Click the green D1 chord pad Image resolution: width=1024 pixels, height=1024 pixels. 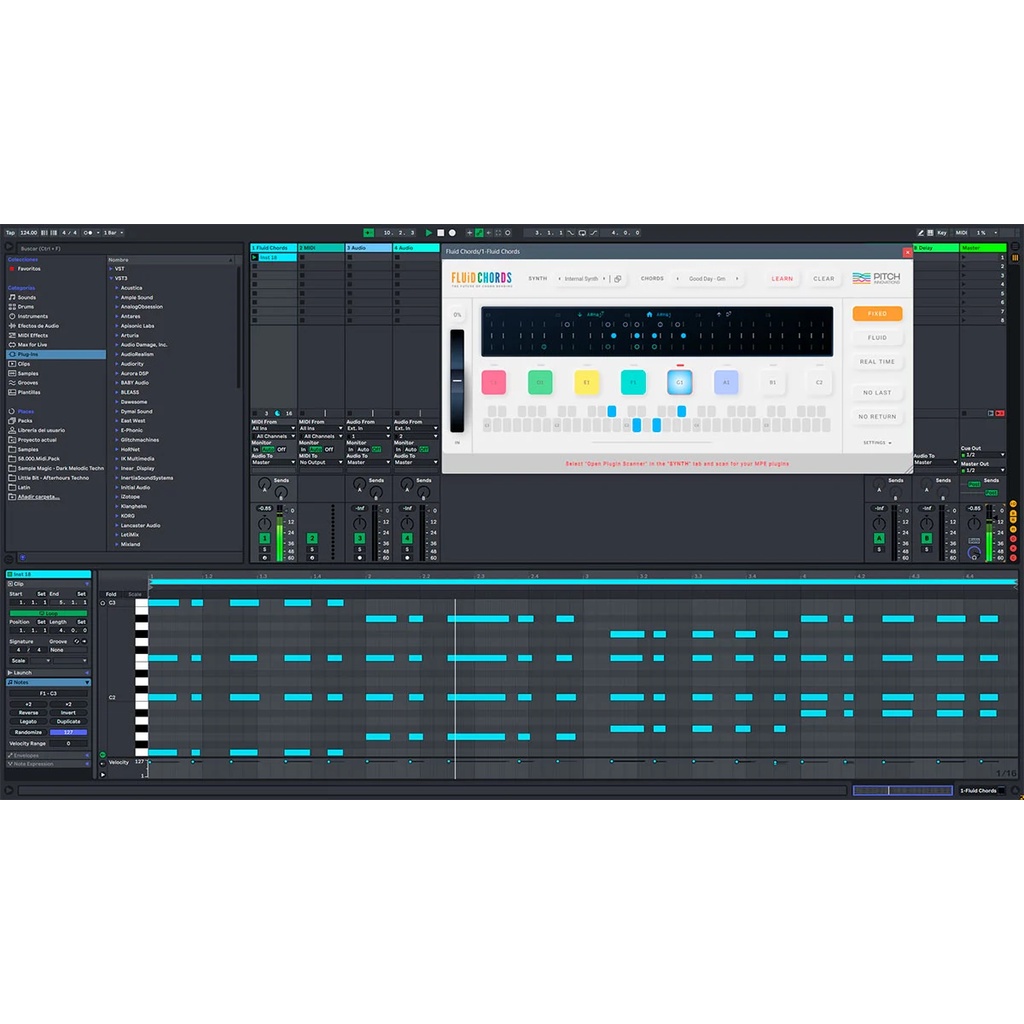(540, 382)
